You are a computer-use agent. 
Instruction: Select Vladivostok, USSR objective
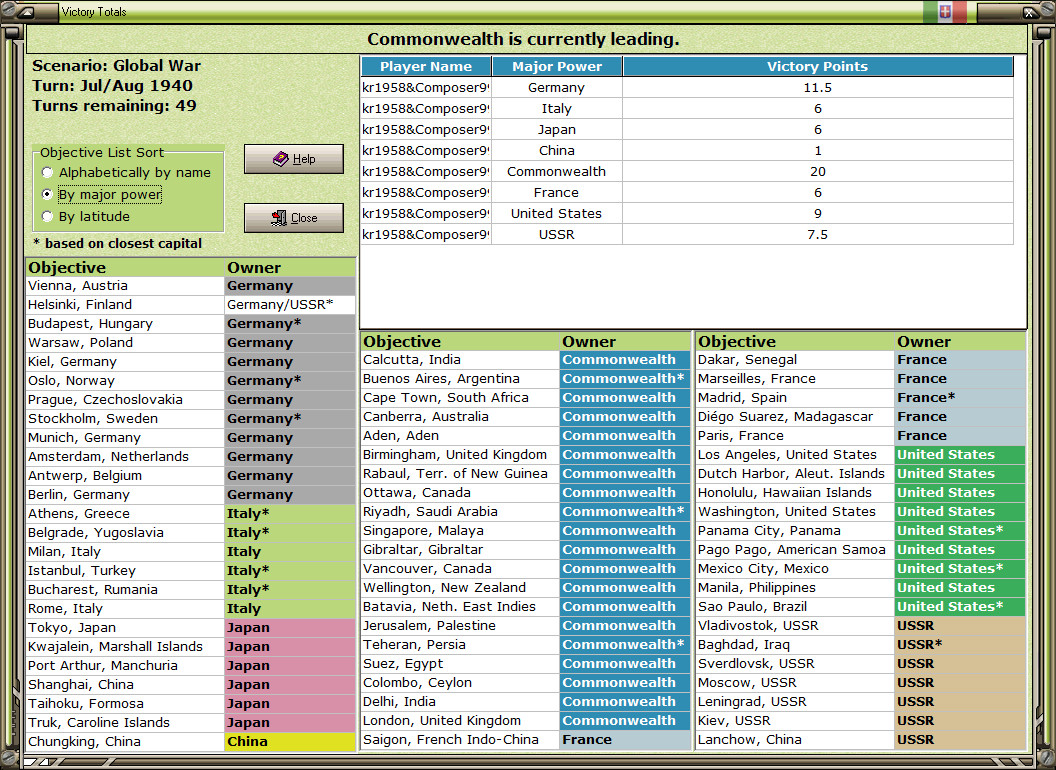click(x=795, y=625)
